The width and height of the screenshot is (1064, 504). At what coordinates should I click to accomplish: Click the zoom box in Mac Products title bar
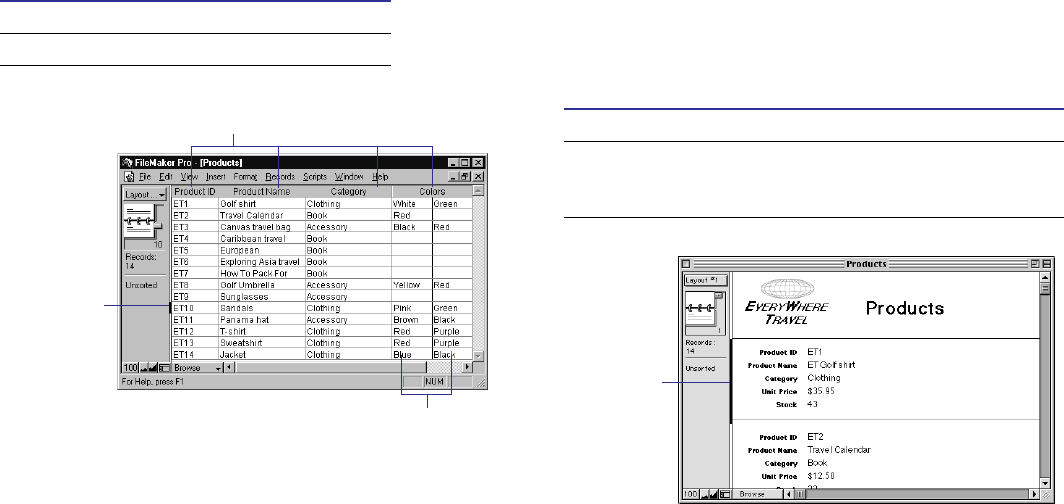coord(1035,264)
